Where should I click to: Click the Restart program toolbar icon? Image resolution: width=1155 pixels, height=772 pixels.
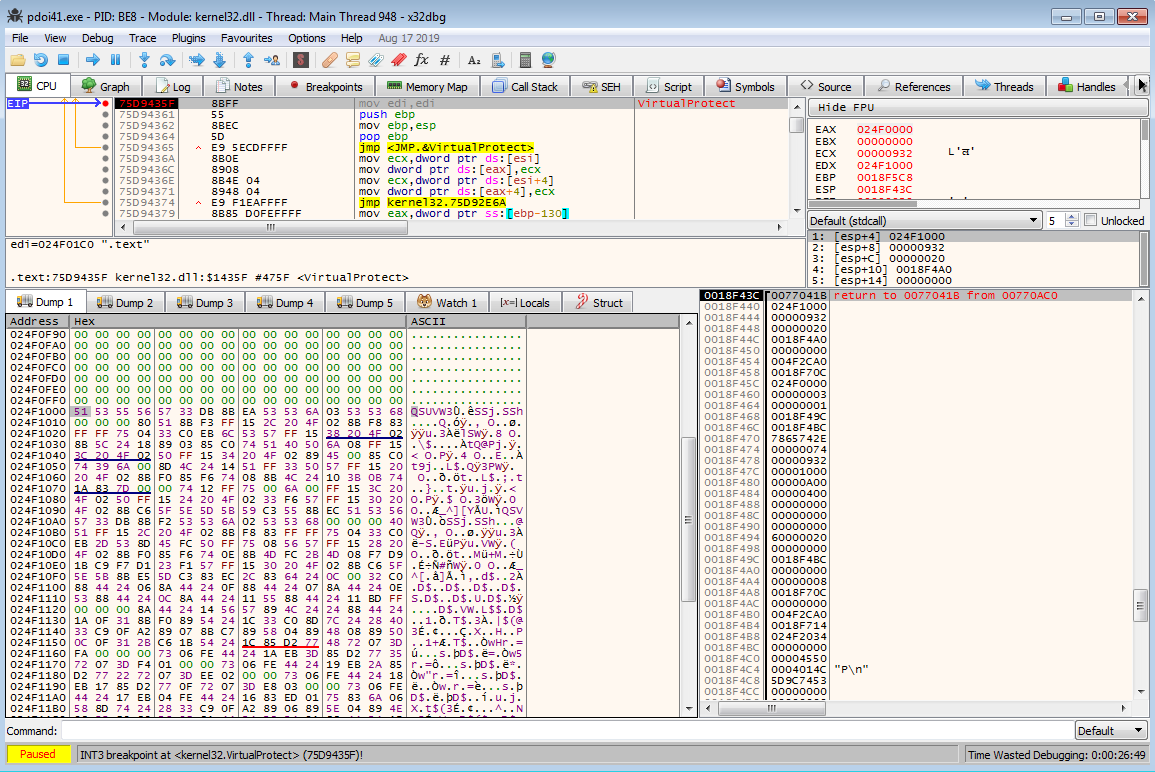point(41,60)
